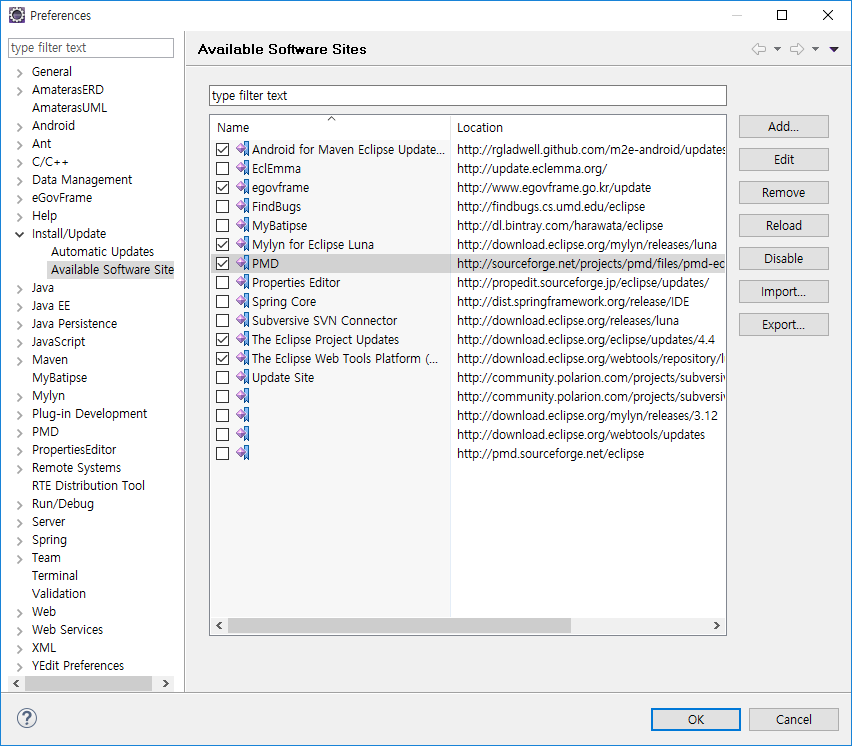Uncheck the egovframe site checkbox
Screen dimensions: 852x746
coord(222,188)
